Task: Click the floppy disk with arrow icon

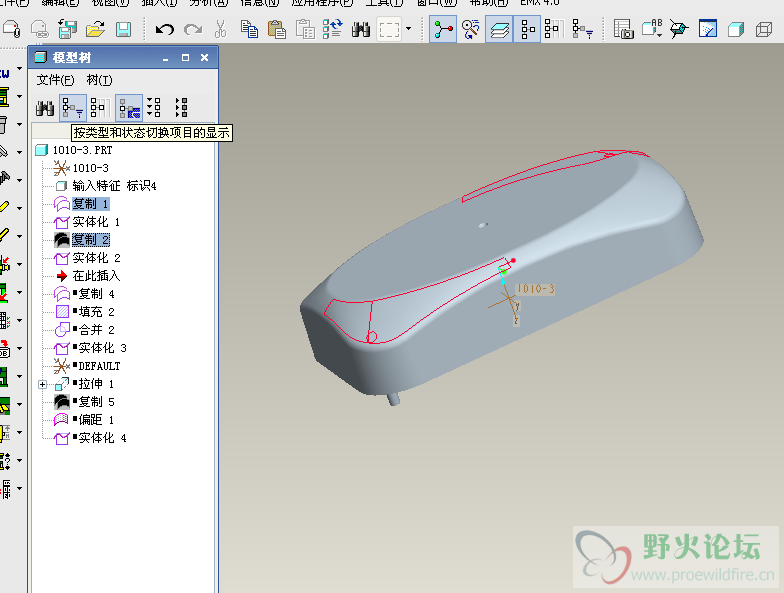Action: point(67,30)
